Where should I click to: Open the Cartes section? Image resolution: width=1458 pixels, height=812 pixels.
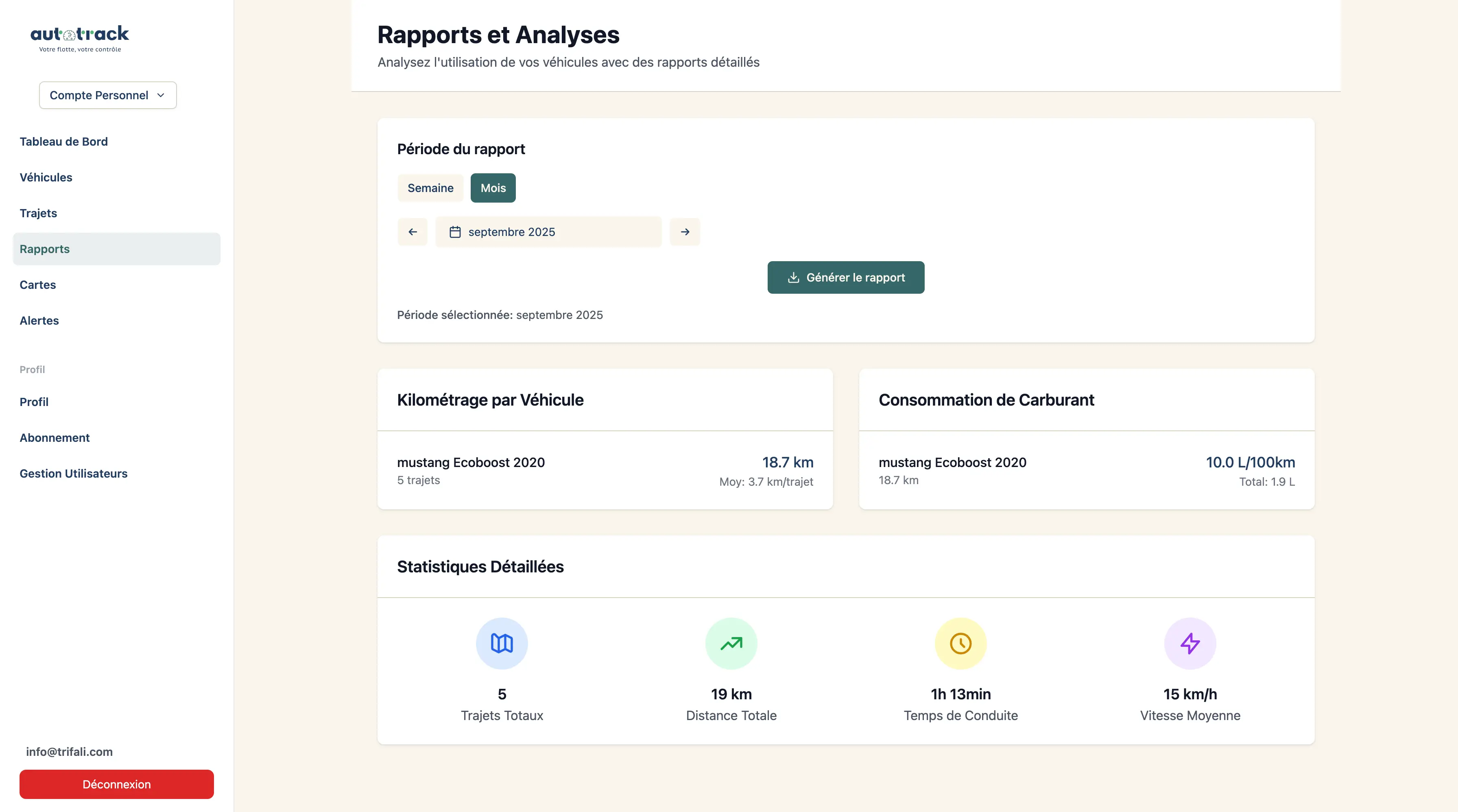pos(117,285)
